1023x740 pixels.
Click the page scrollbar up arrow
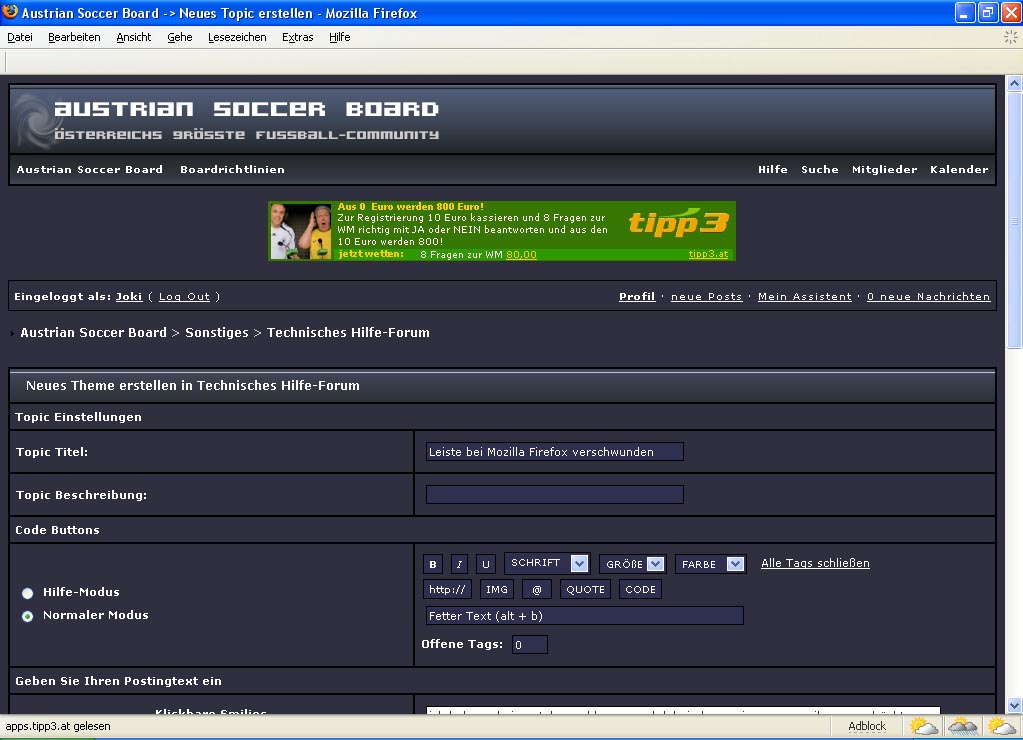pos(1014,83)
